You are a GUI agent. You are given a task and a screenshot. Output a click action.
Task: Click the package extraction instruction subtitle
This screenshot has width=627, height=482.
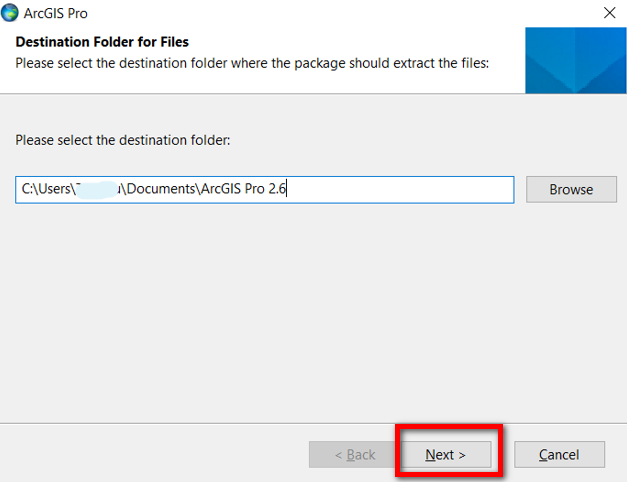[252, 63]
